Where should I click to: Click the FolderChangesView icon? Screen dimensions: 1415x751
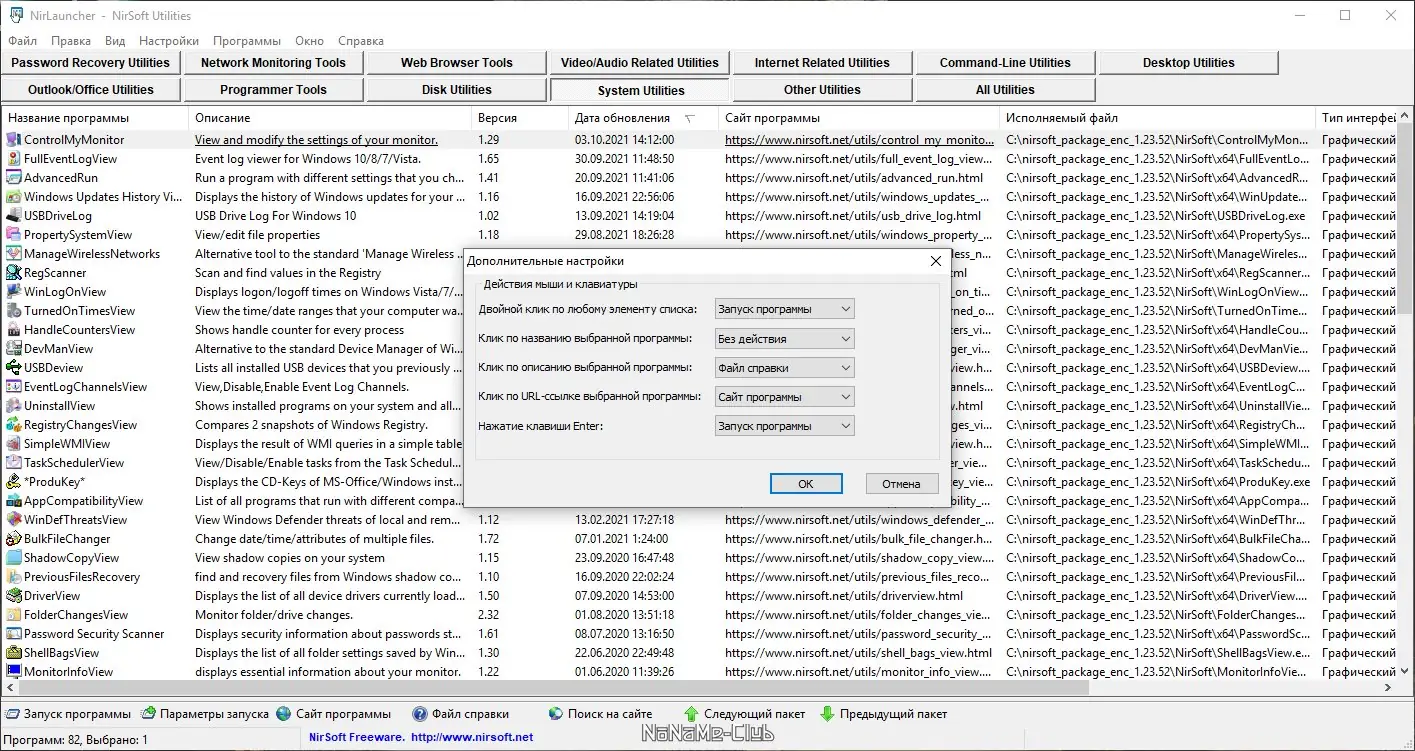[x=13, y=615]
